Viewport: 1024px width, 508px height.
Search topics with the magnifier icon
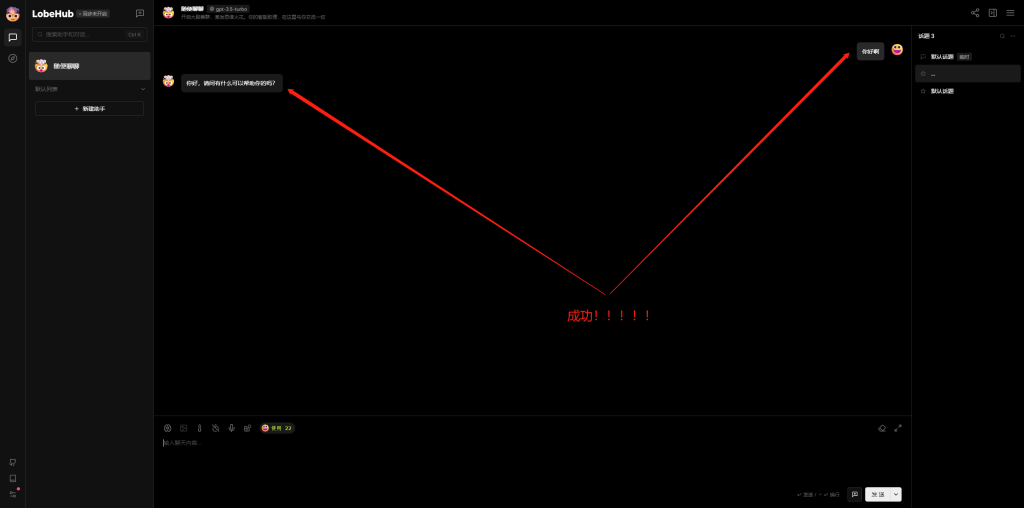pyautogui.click(x=1001, y=36)
